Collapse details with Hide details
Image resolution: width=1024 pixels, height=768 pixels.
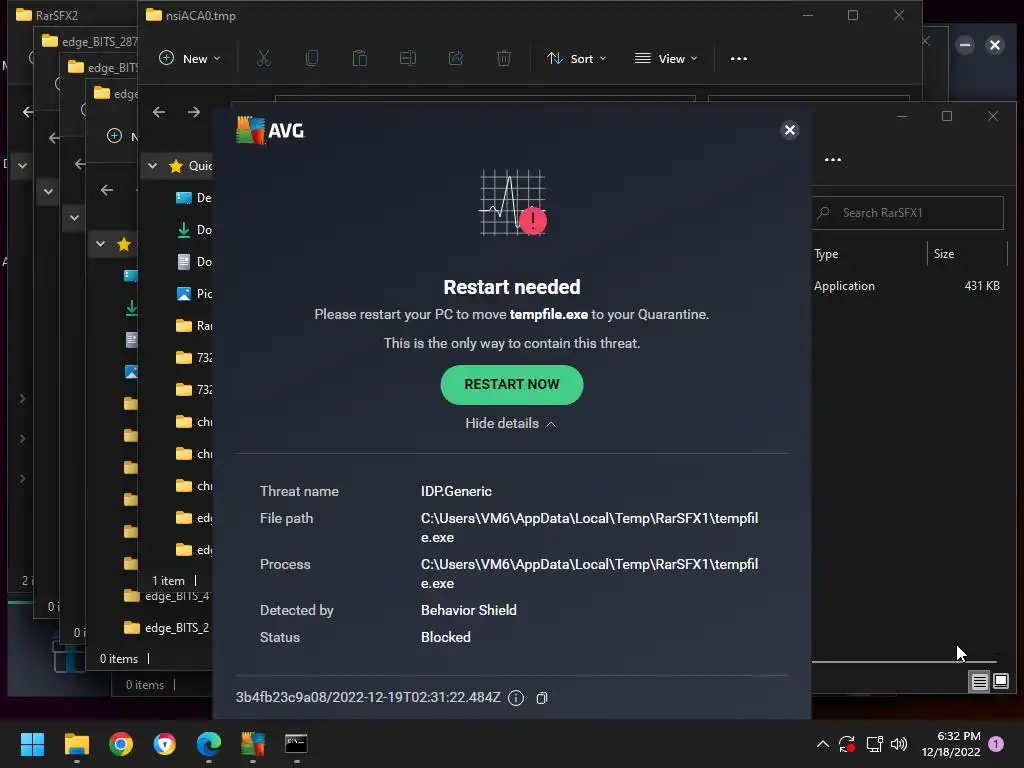(511, 423)
